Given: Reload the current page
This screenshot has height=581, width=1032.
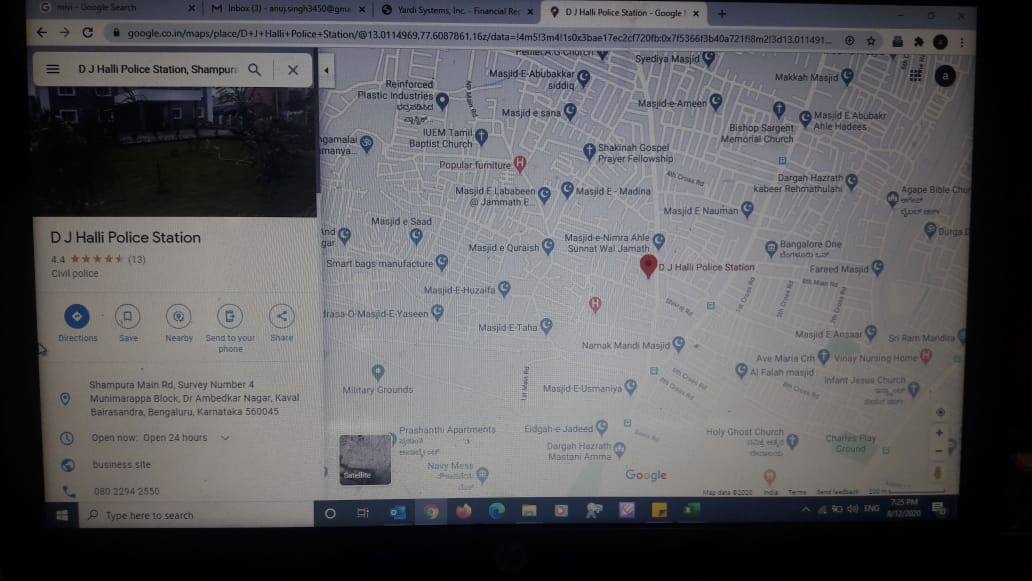Looking at the screenshot, I should 88,32.
